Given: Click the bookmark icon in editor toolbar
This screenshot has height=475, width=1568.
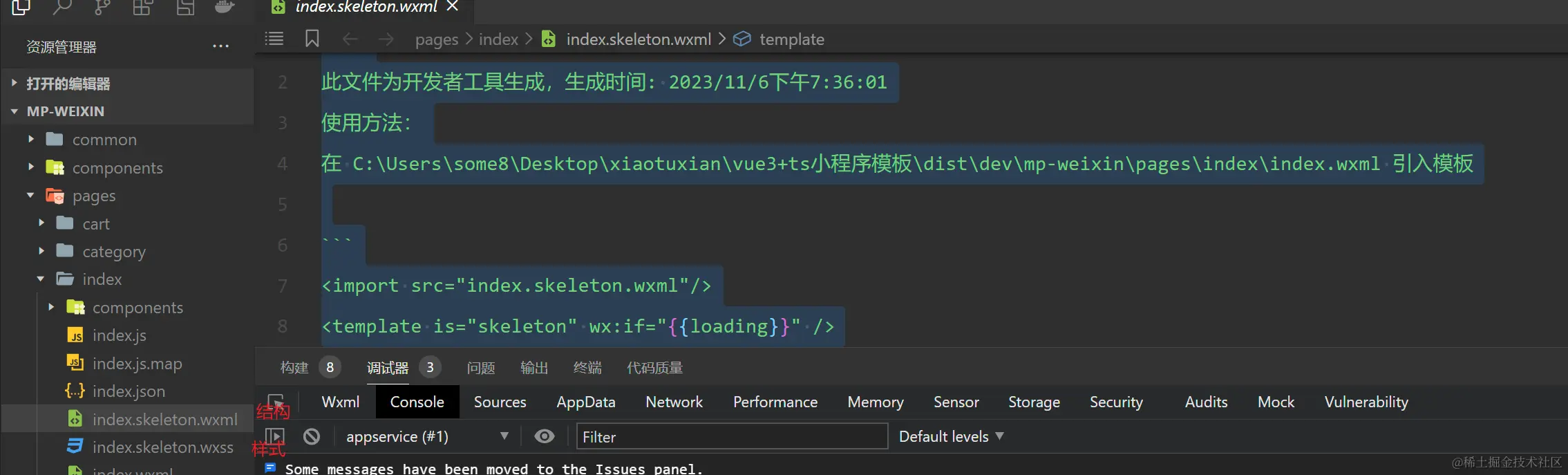Looking at the screenshot, I should tap(312, 39).
